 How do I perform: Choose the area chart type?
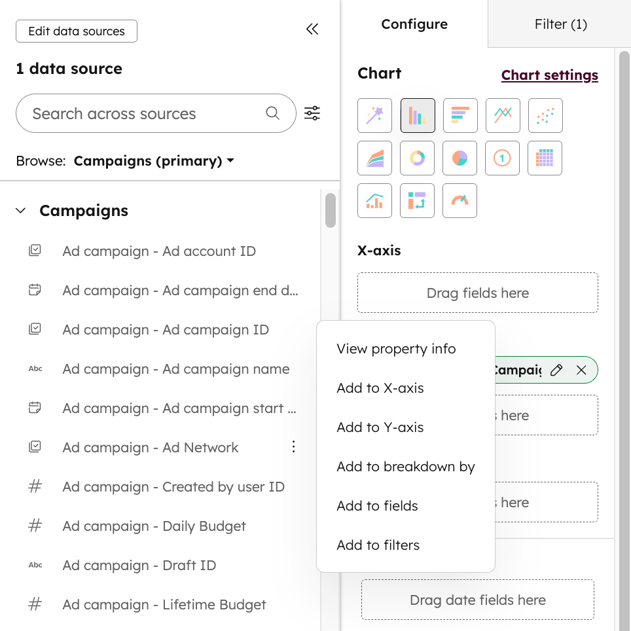[x=375, y=158]
